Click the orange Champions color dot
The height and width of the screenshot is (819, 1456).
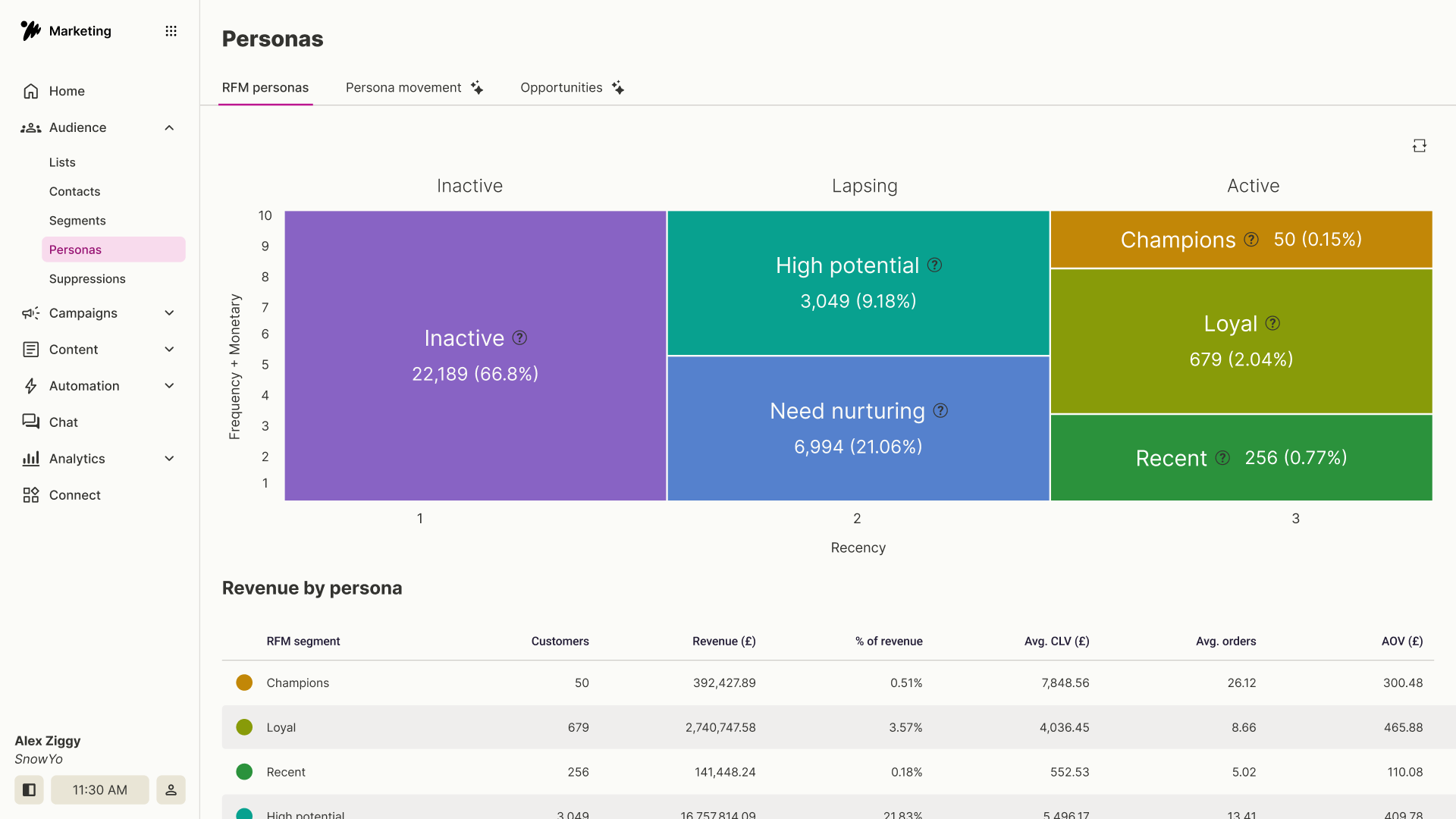tap(244, 682)
